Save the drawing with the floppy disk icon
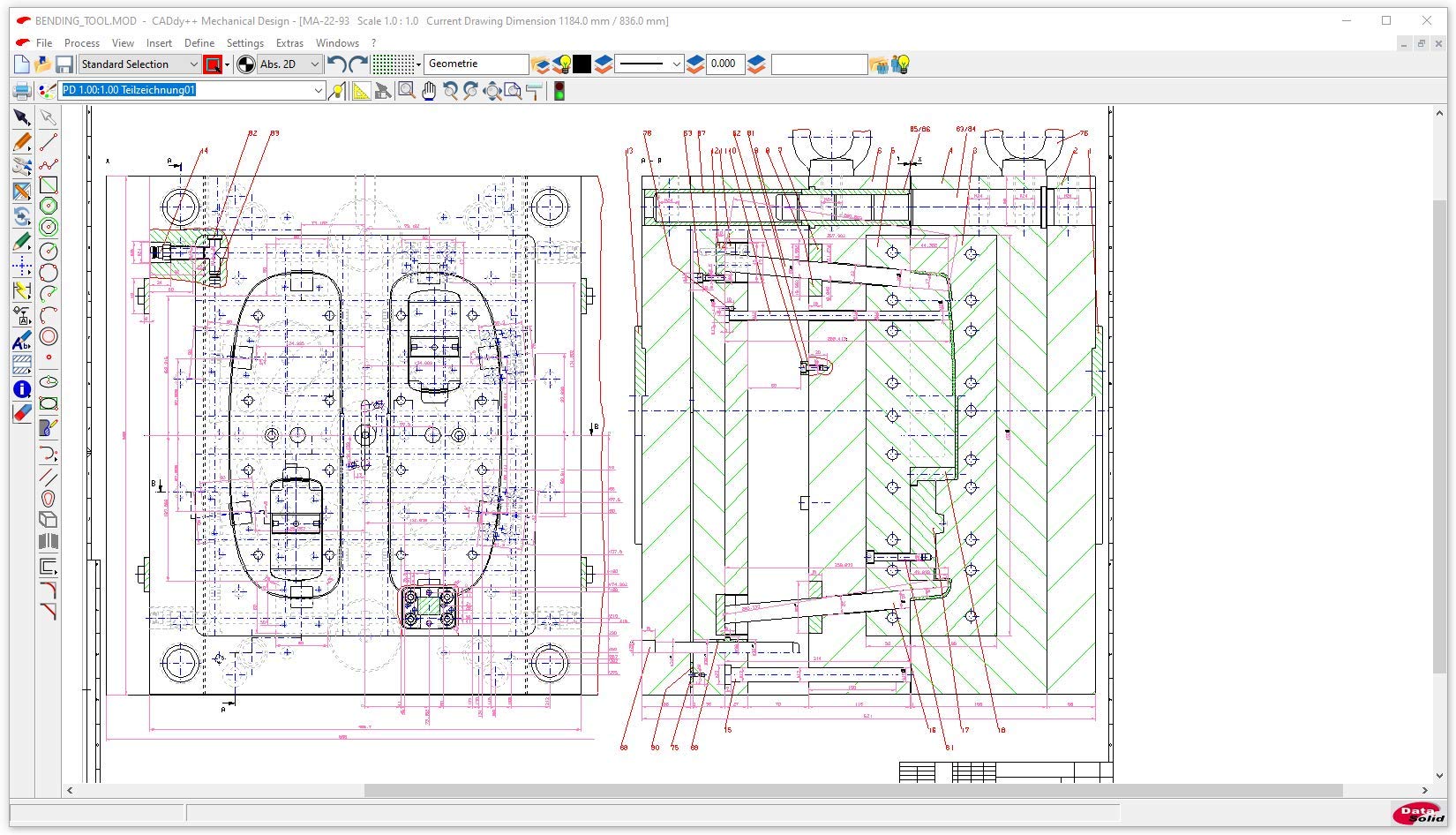The width and height of the screenshot is (1456, 835). click(x=64, y=64)
